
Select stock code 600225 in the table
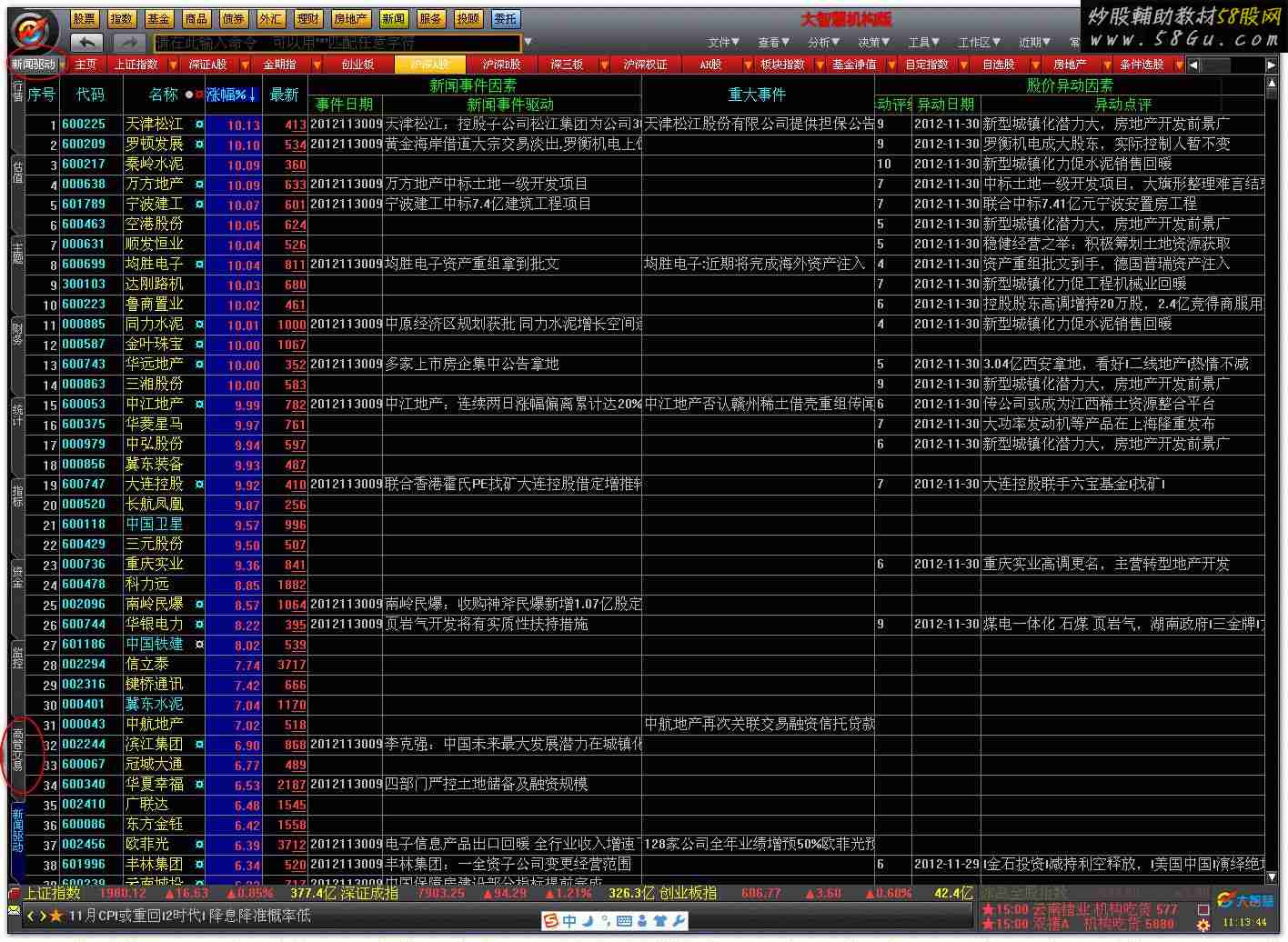[84, 125]
